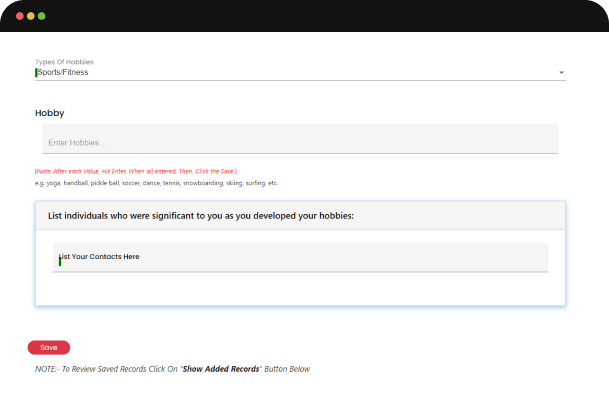The width and height of the screenshot is (609, 408).
Task: Click empty area below the contacts field
Action: (300, 288)
